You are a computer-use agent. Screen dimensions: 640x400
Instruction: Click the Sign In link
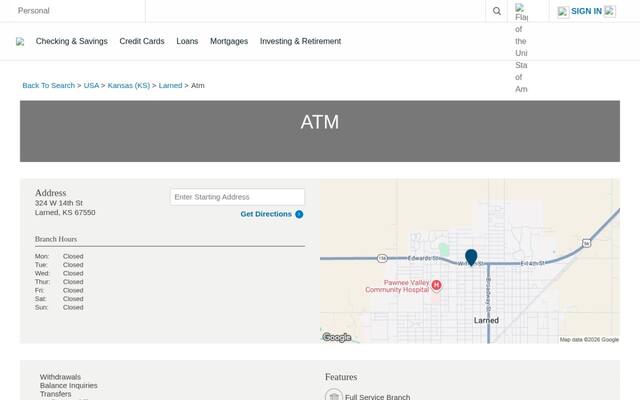point(586,11)
